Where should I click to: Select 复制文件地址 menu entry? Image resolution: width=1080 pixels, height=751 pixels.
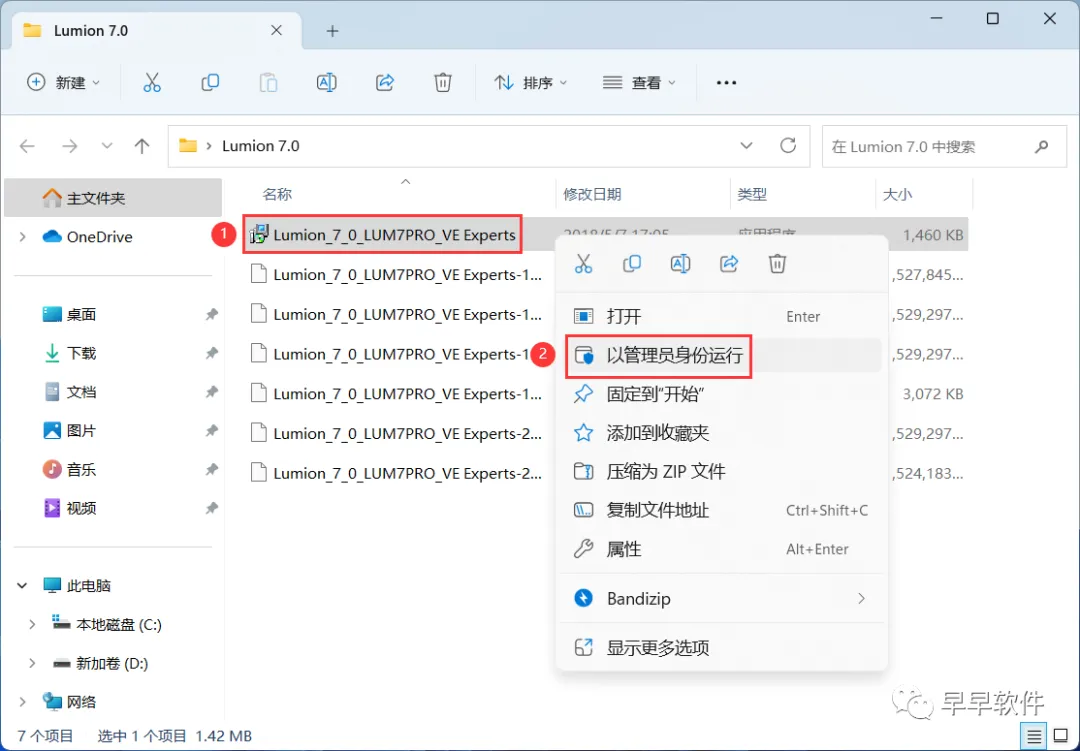pos(721,511)
